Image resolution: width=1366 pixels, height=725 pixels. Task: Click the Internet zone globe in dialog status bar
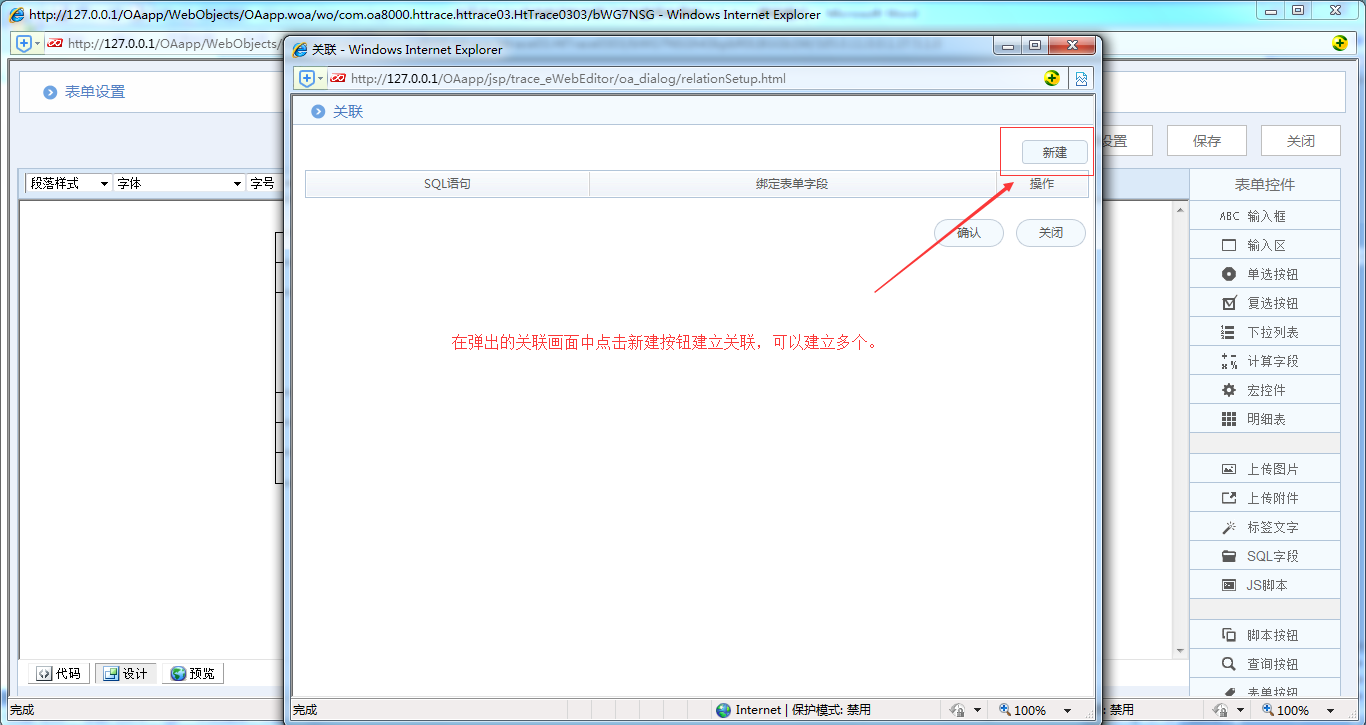click(724, 710)
